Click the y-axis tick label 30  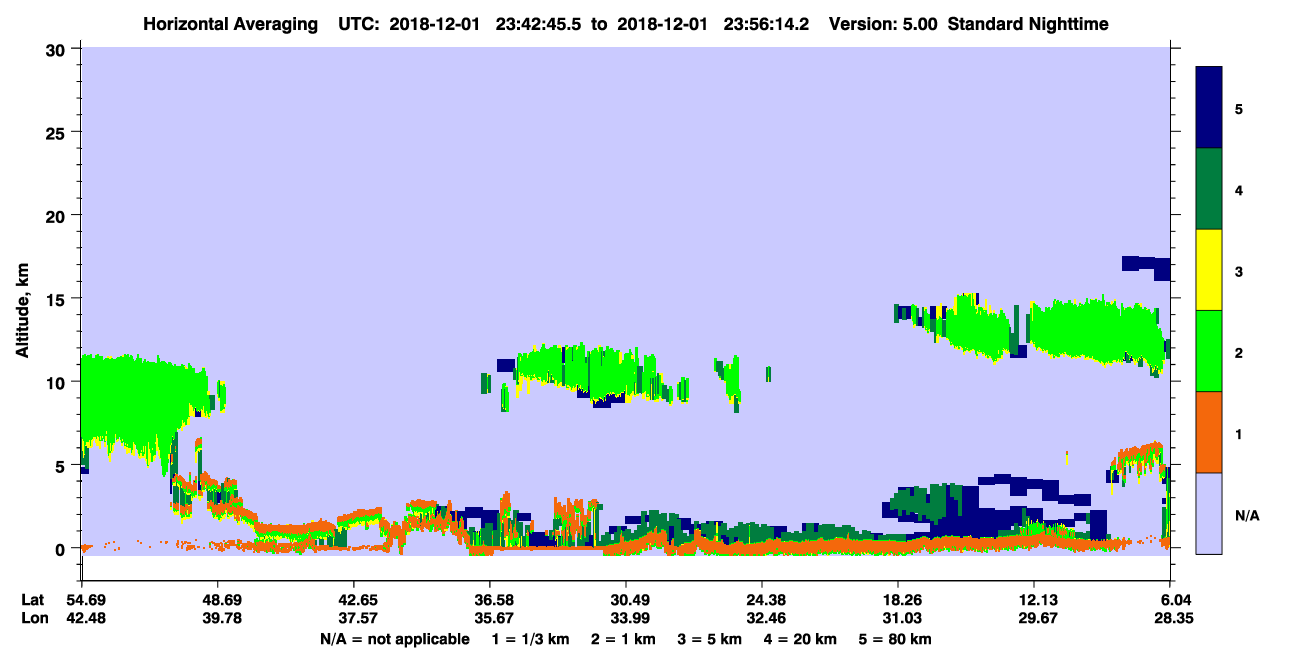pyautogui.click(x=58, y=49)
